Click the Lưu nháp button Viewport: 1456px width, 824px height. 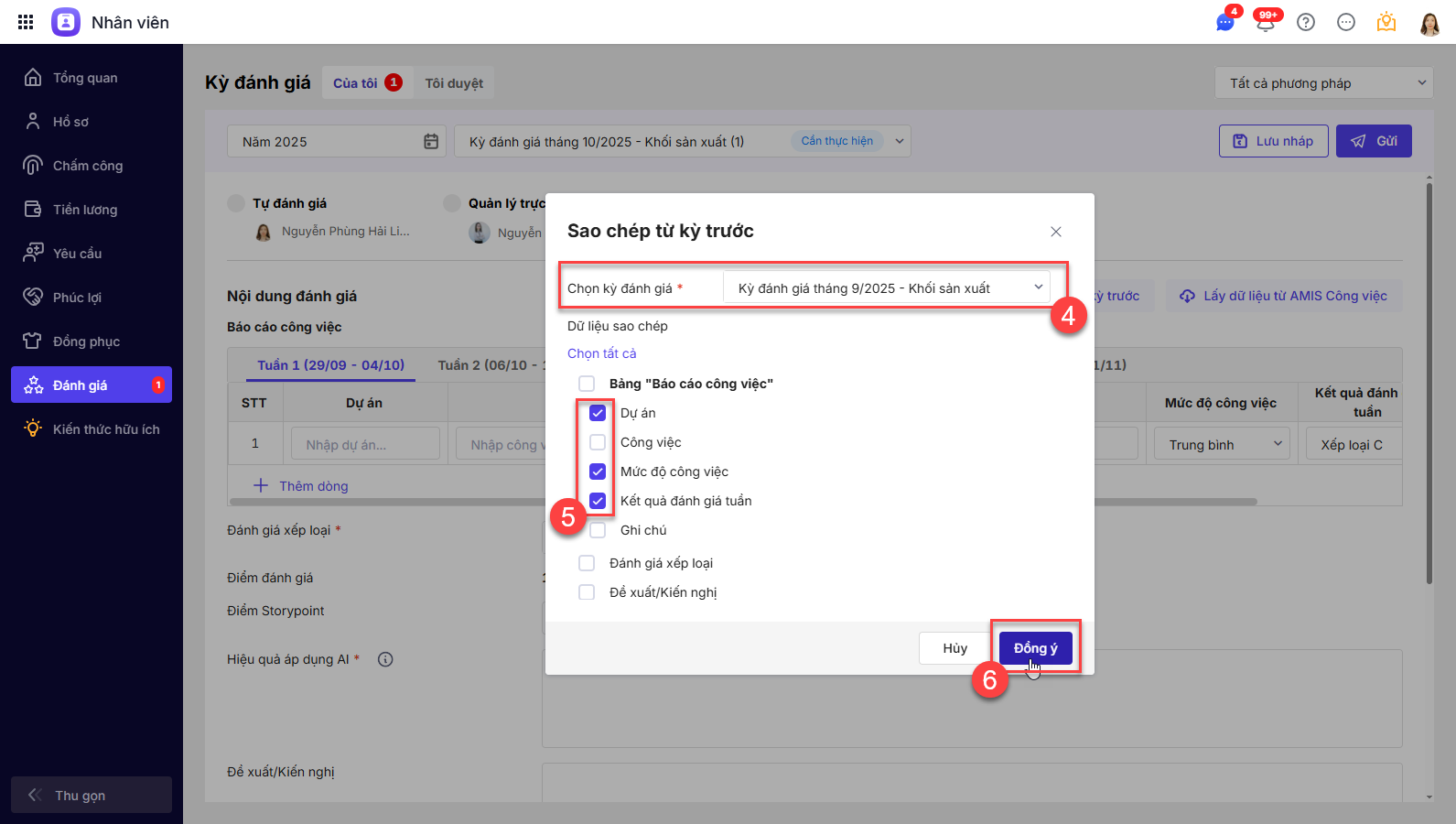[1273, 141]
